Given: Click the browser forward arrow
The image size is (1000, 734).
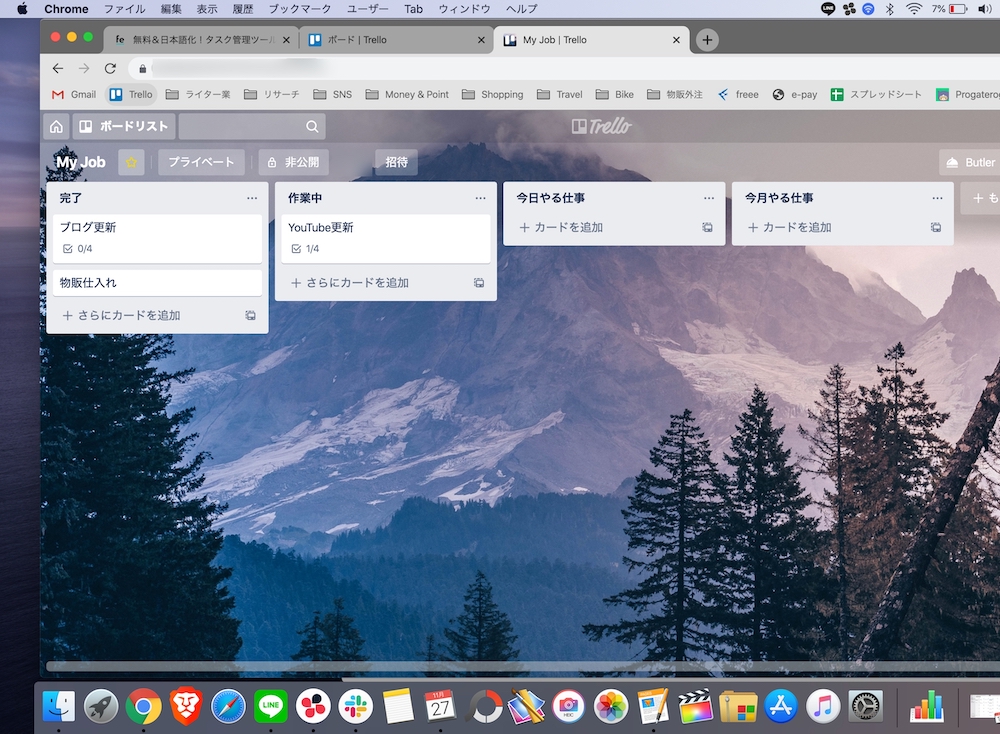Looking at the screenshot, I should coord(84,68).
